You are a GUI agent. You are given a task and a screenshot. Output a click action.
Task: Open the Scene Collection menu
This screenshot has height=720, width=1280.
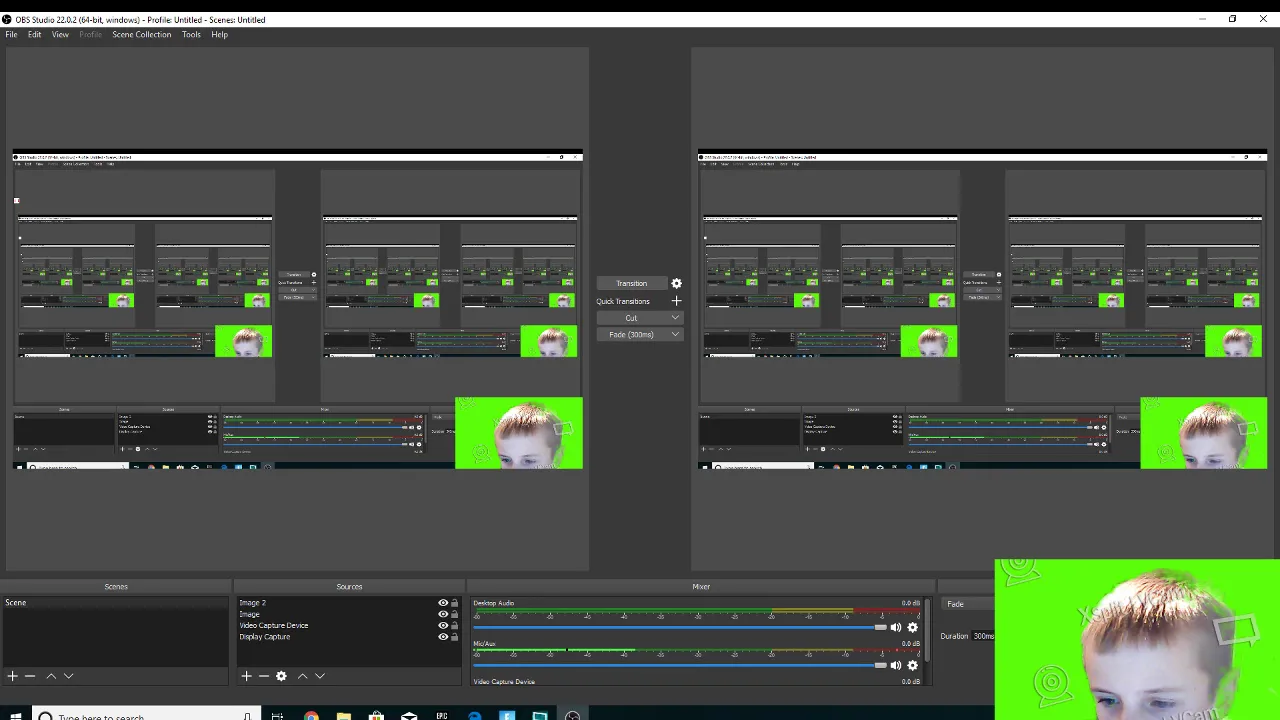pos(142,35)
